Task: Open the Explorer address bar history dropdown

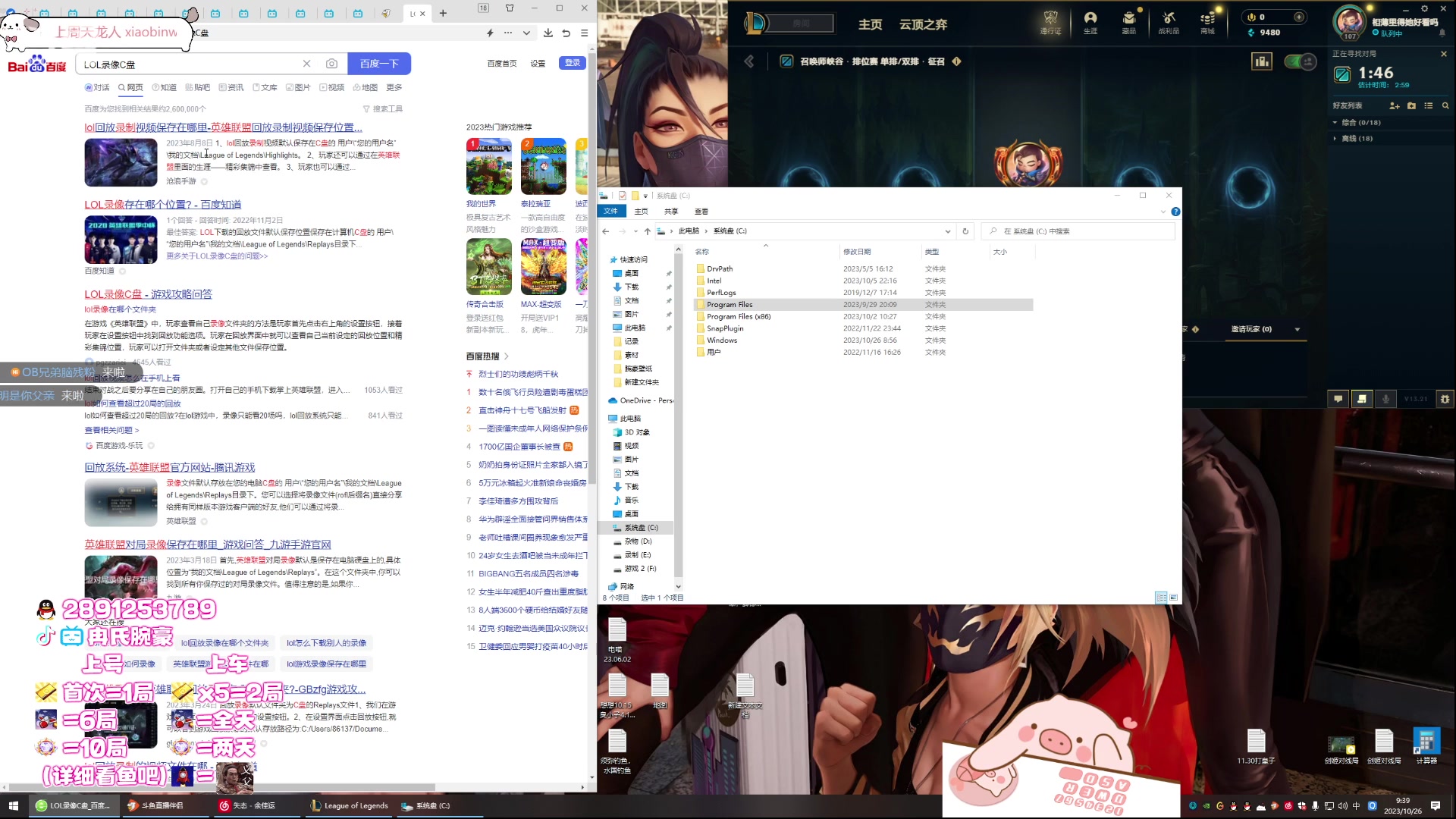Action: coord(948,231)
